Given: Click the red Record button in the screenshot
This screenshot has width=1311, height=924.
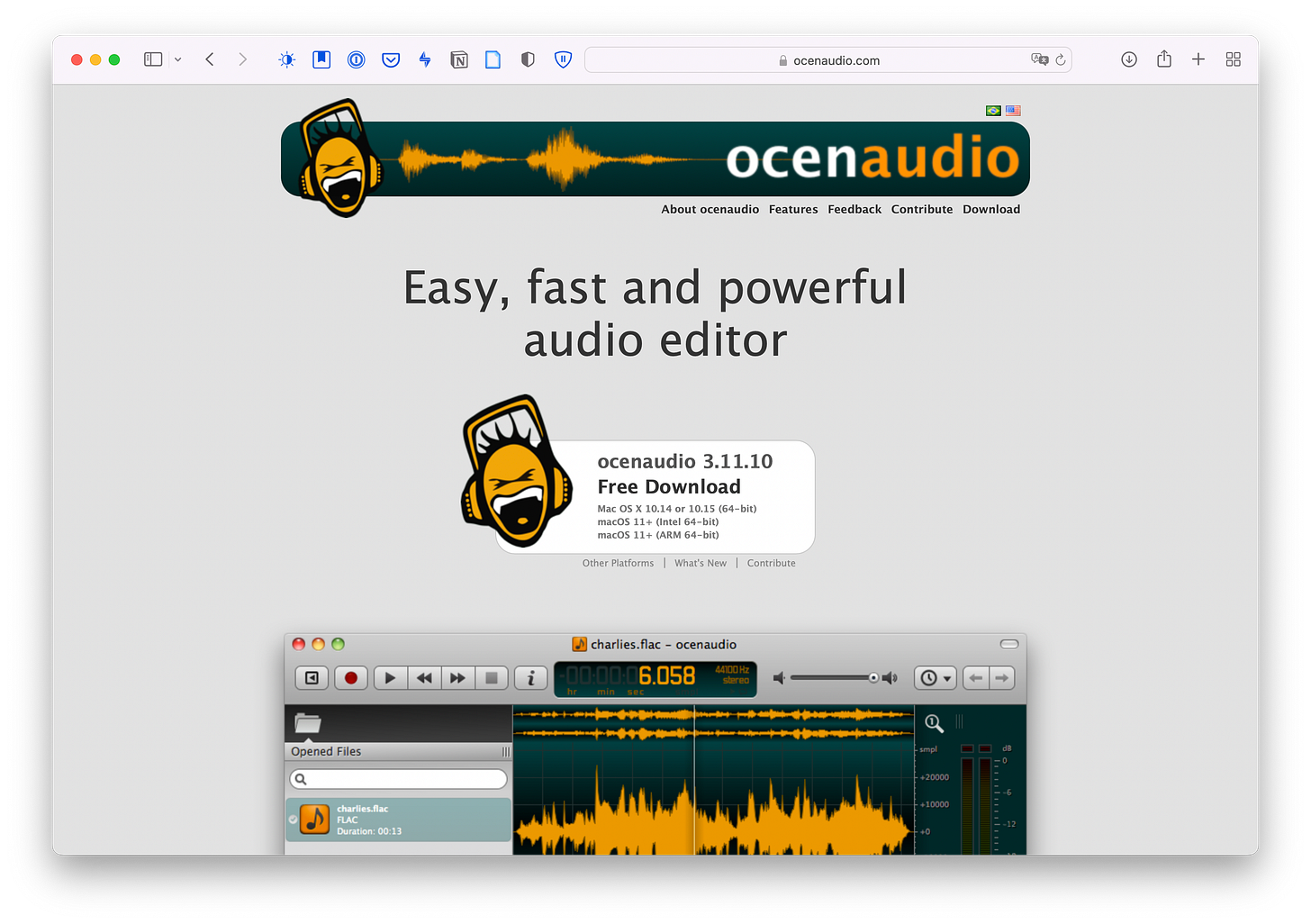Looking at the screenshot, I should click(x=351, y=678).
